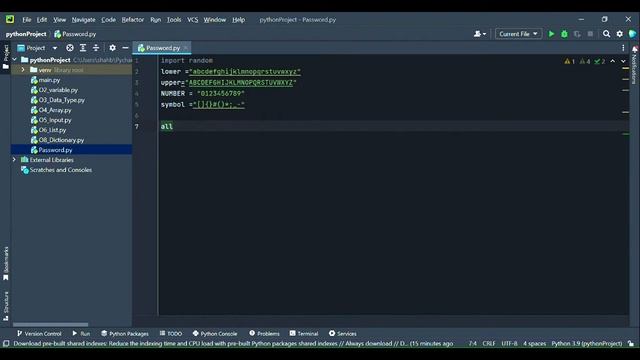Image resolution: width=640 pixels, height=360 pixels.
Task: Open IDE settings gear in top toolbar
Action: point(620,34)
